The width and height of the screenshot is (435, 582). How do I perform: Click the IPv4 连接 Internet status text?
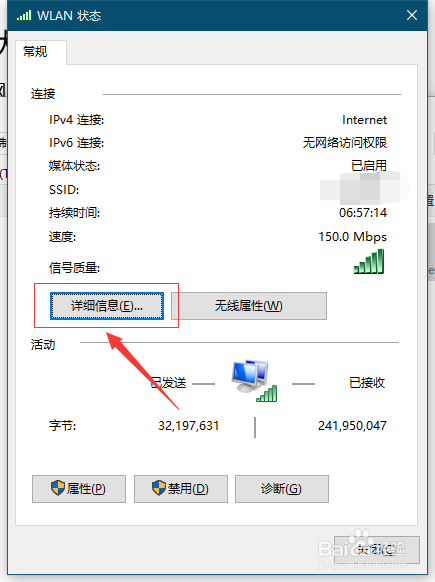pos(364,120)
